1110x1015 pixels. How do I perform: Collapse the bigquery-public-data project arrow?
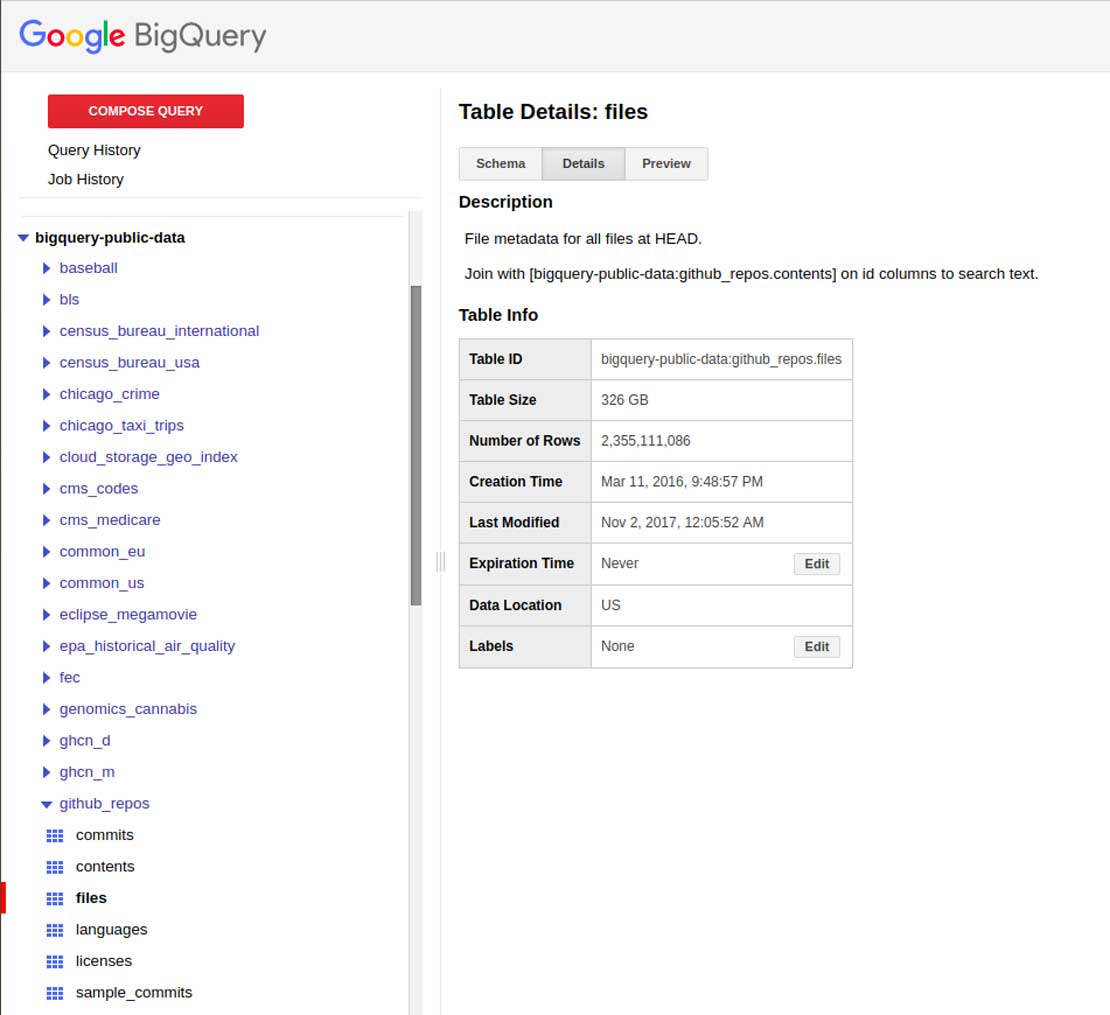tap(23, 238)
